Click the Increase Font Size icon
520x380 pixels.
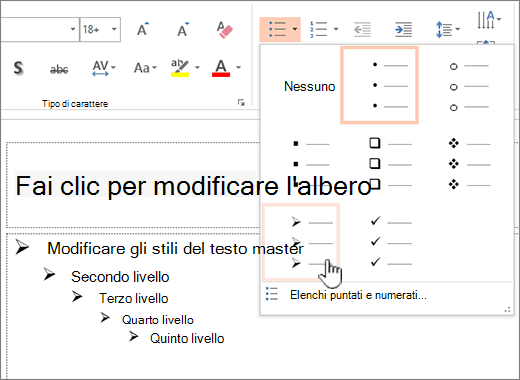[143, 29]
